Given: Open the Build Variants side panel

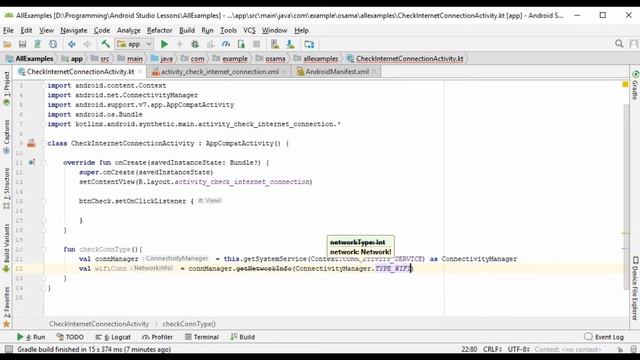Looking at the screenshot, I should 6,248.
